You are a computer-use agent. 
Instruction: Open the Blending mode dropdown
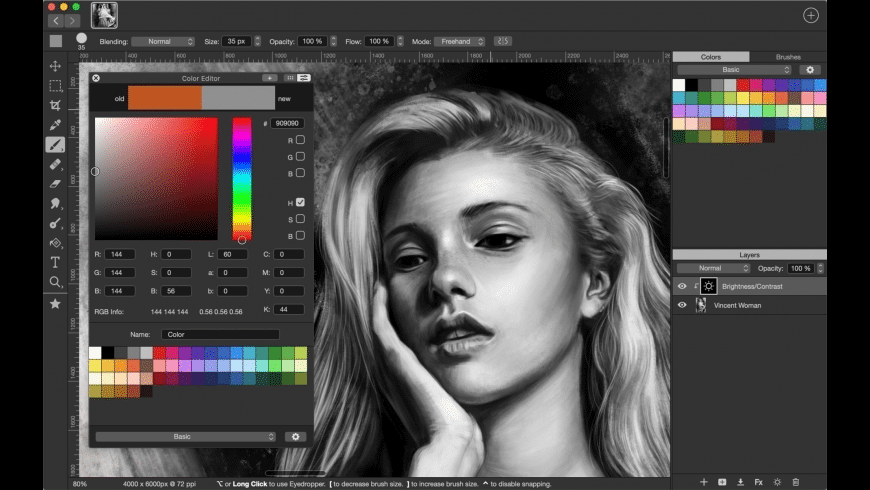click(x=163, y=41)
